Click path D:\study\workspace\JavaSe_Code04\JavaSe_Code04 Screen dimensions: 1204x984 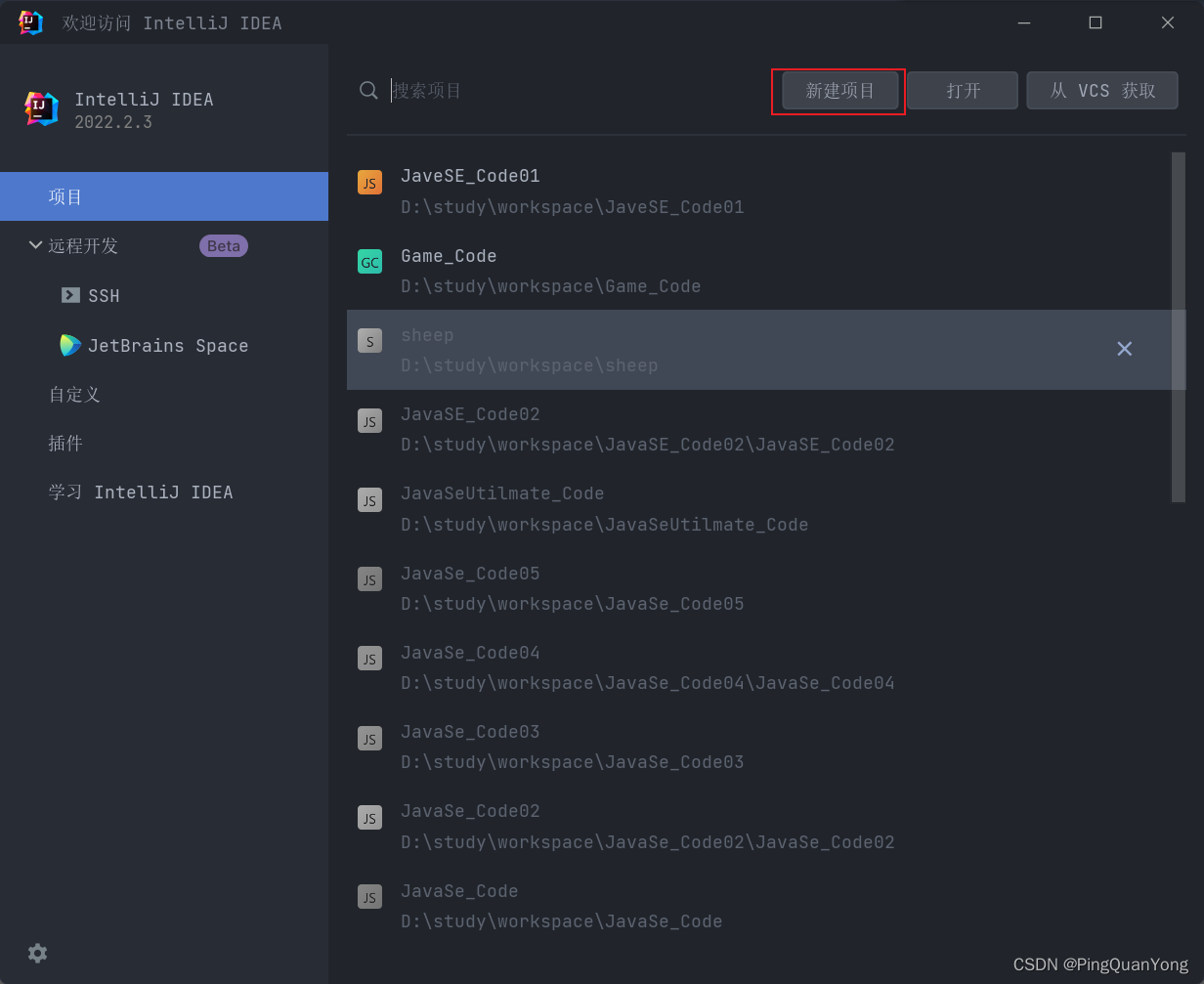click(x=648, y=683)
